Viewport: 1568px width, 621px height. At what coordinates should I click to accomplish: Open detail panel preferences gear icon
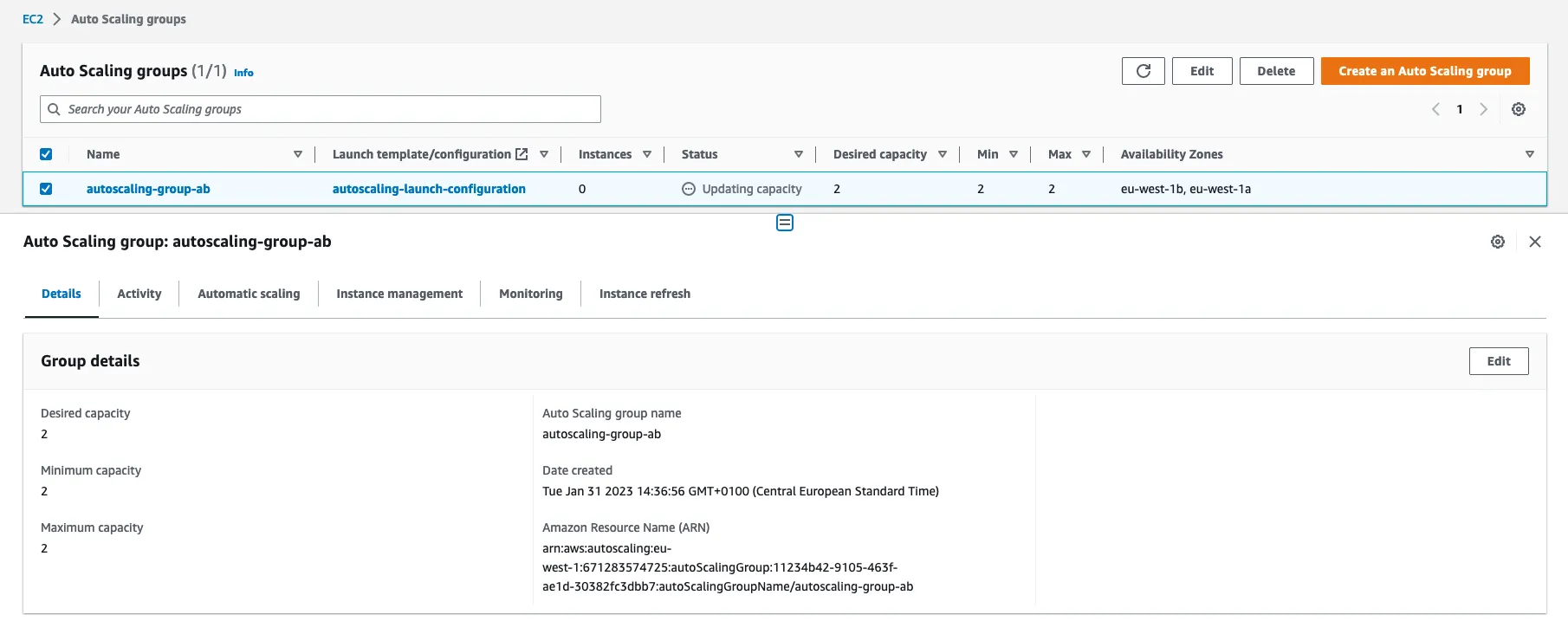click(x=1498, y=242)
